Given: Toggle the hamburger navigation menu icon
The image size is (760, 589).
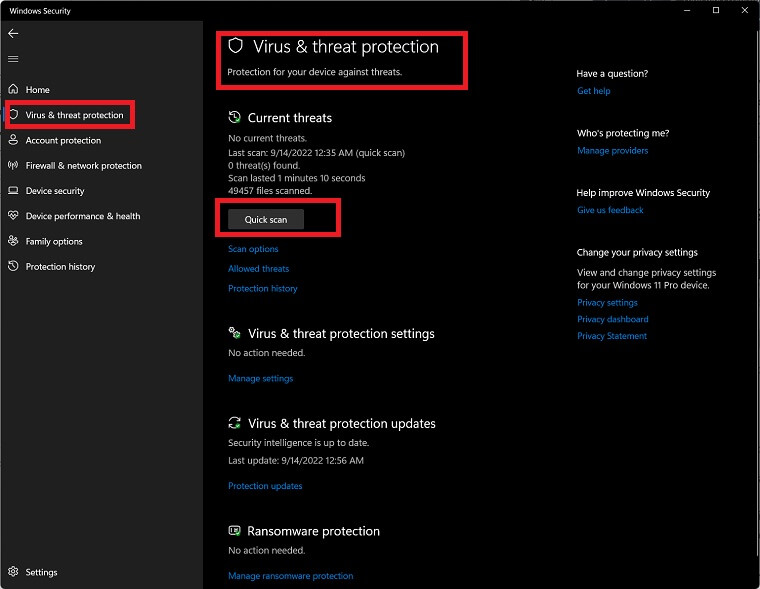Looking at the screenshot, I should [13, 59].
